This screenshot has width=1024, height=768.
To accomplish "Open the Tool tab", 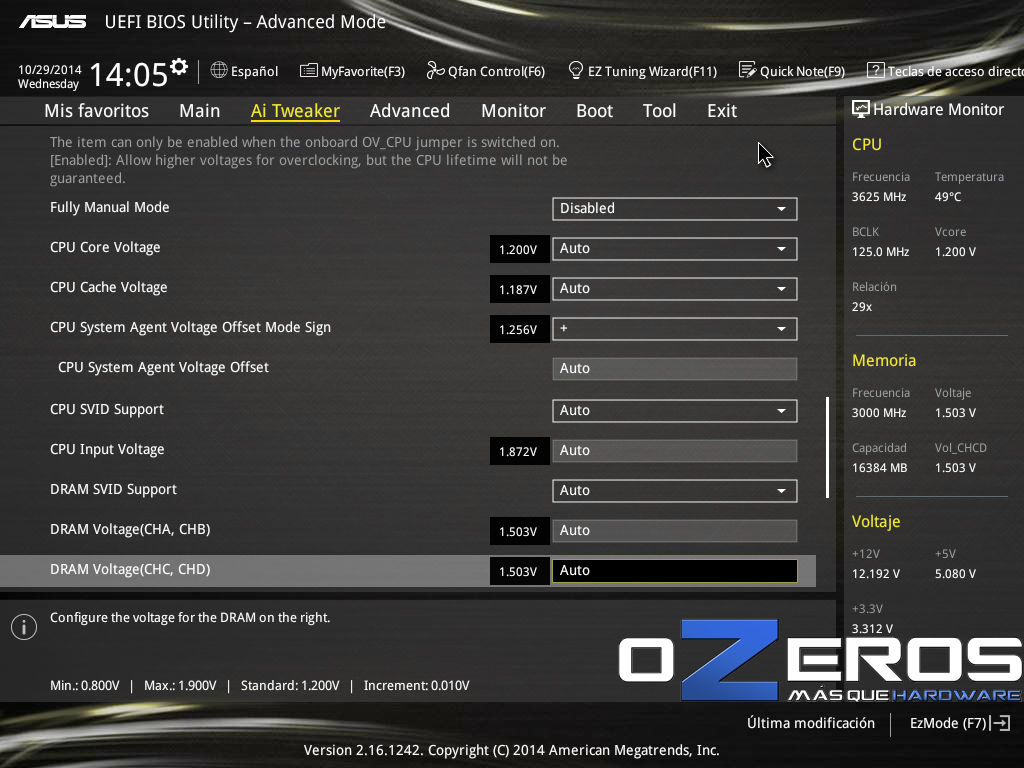I will [x=660, y=111].
